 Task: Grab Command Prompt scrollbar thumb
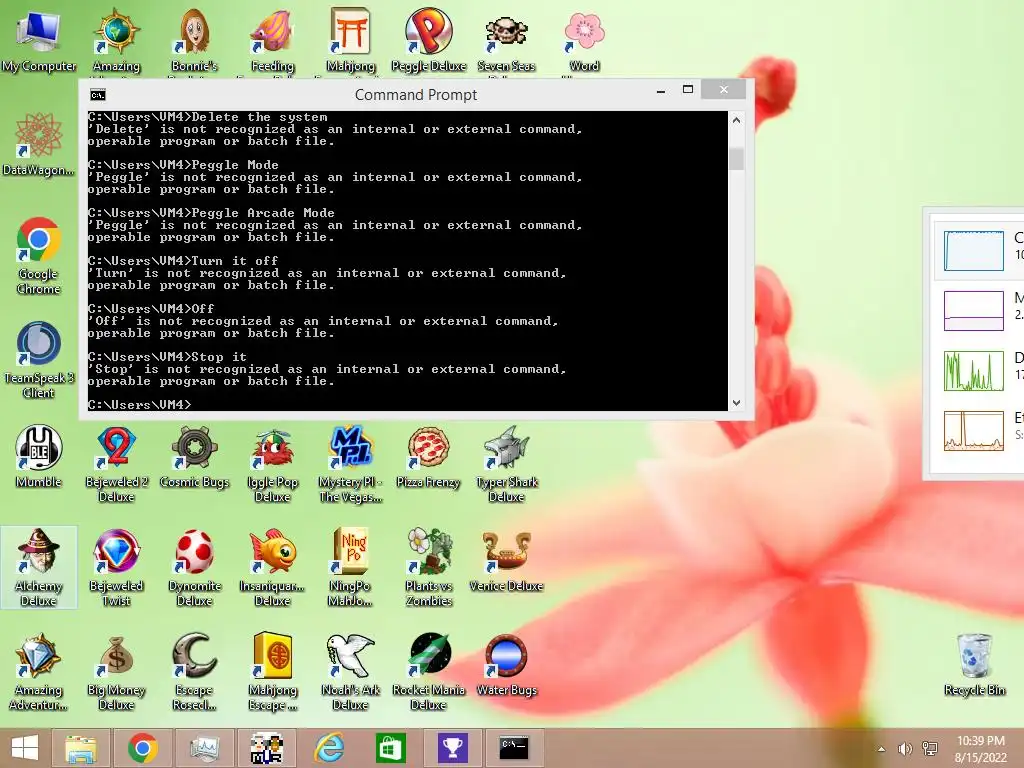[736, 159]
